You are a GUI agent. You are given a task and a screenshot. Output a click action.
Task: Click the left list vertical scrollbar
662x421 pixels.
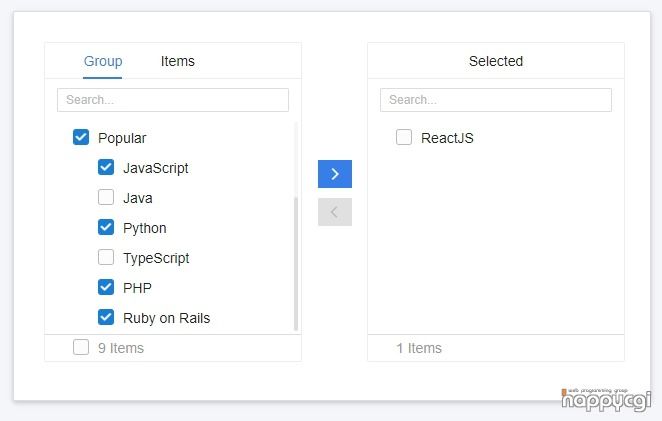pos(296,264)
